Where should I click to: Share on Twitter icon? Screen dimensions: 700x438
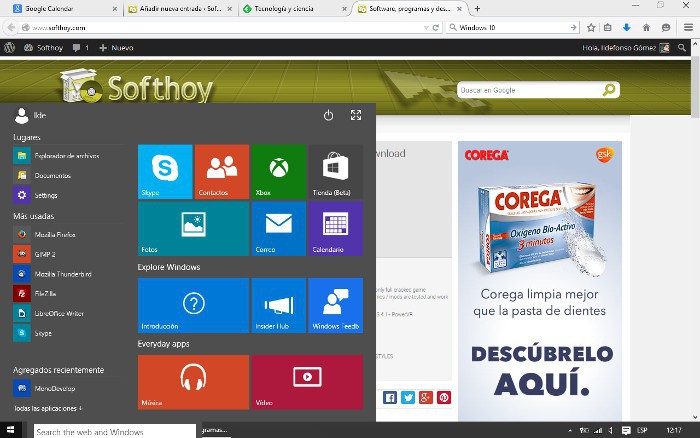pyautogui.click(x=408, y=397)
